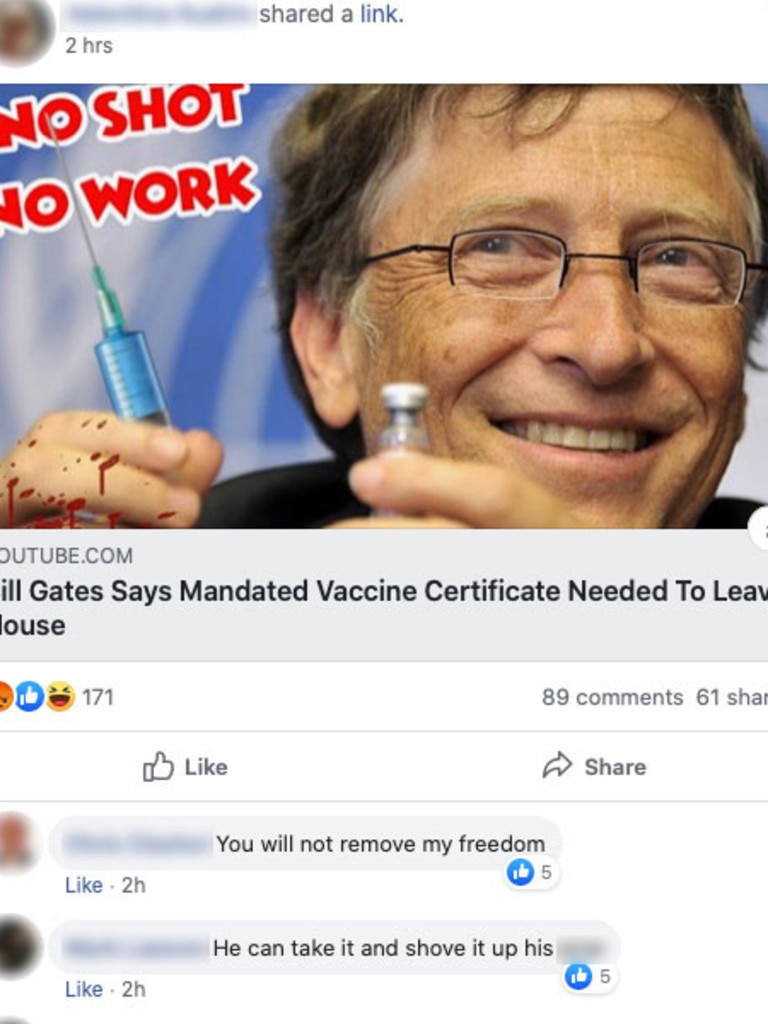
Task: Click like count badge on freedom comment
Action: 531,872
